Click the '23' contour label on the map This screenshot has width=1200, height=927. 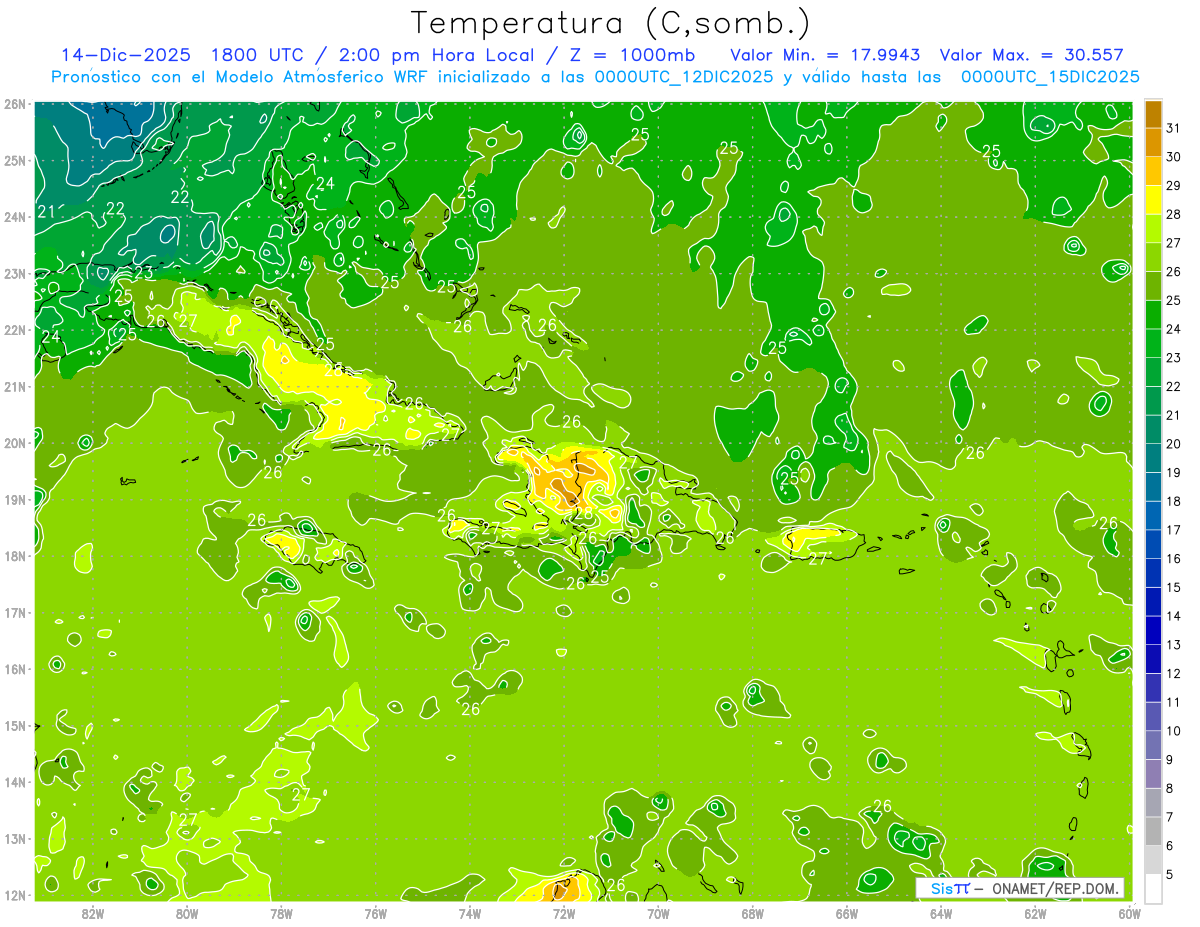pos(144,271)
